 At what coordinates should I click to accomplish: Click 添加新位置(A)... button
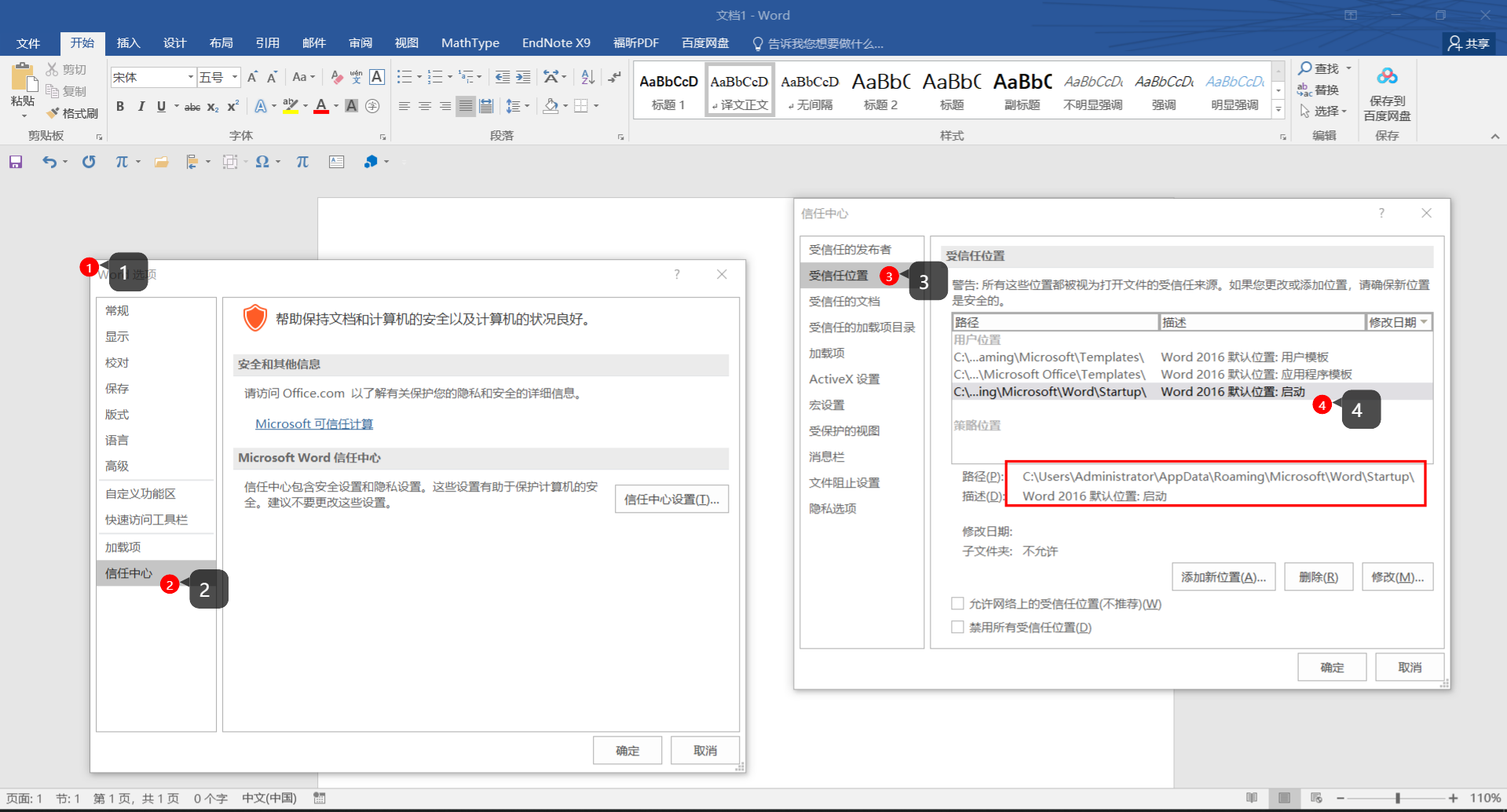[x=1224, y=577]
